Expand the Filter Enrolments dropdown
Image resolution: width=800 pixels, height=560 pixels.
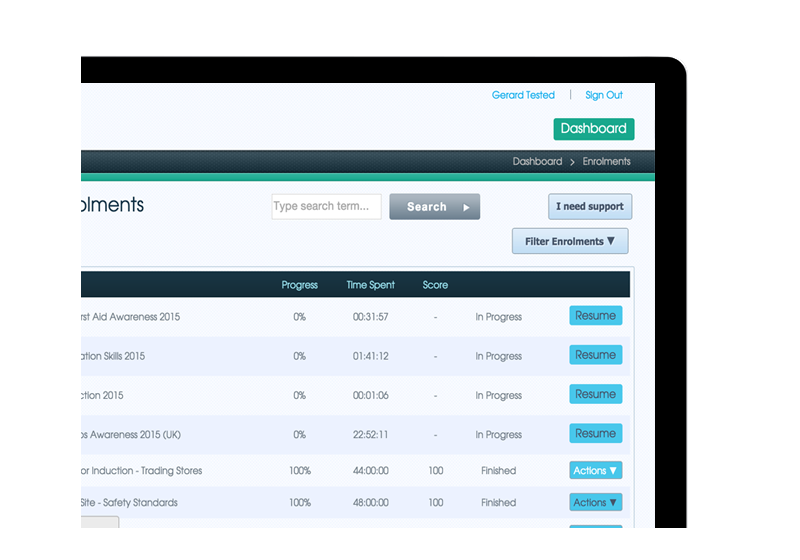point(570,241)
